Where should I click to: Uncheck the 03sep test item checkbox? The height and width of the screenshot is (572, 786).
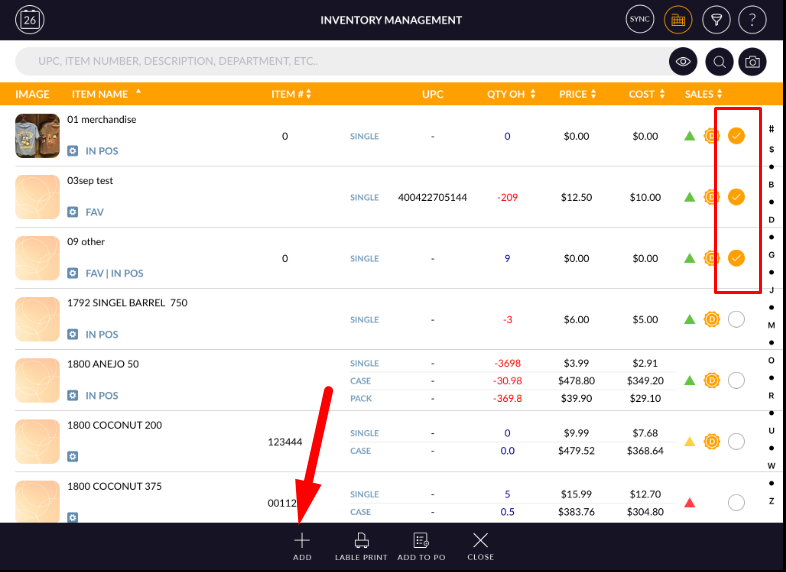736,197
